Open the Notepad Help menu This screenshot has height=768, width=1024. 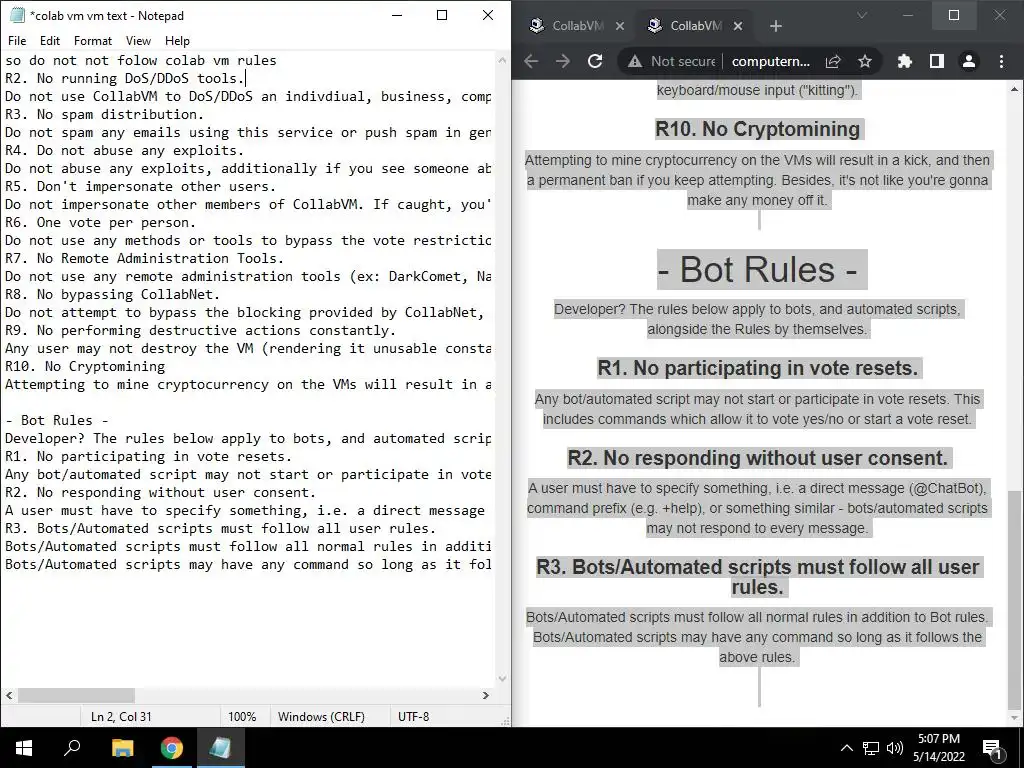177,40
